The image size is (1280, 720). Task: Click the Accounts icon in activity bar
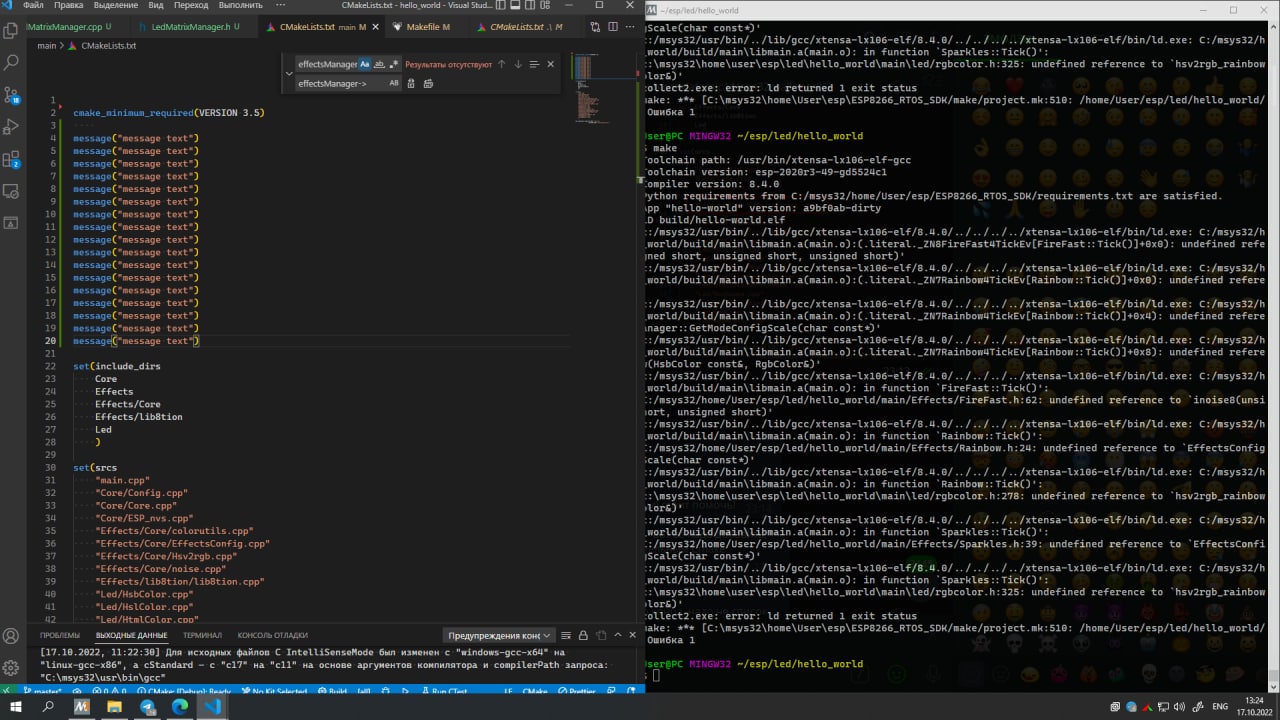[12, 636]
